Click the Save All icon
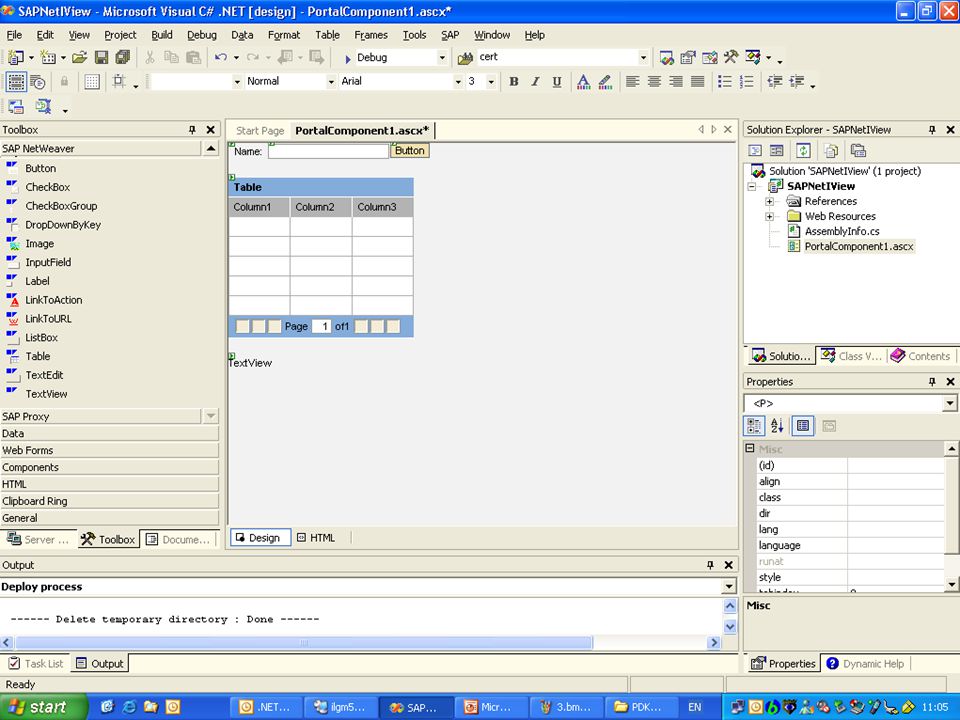The image size is (960, 720). tap(122, 58)
